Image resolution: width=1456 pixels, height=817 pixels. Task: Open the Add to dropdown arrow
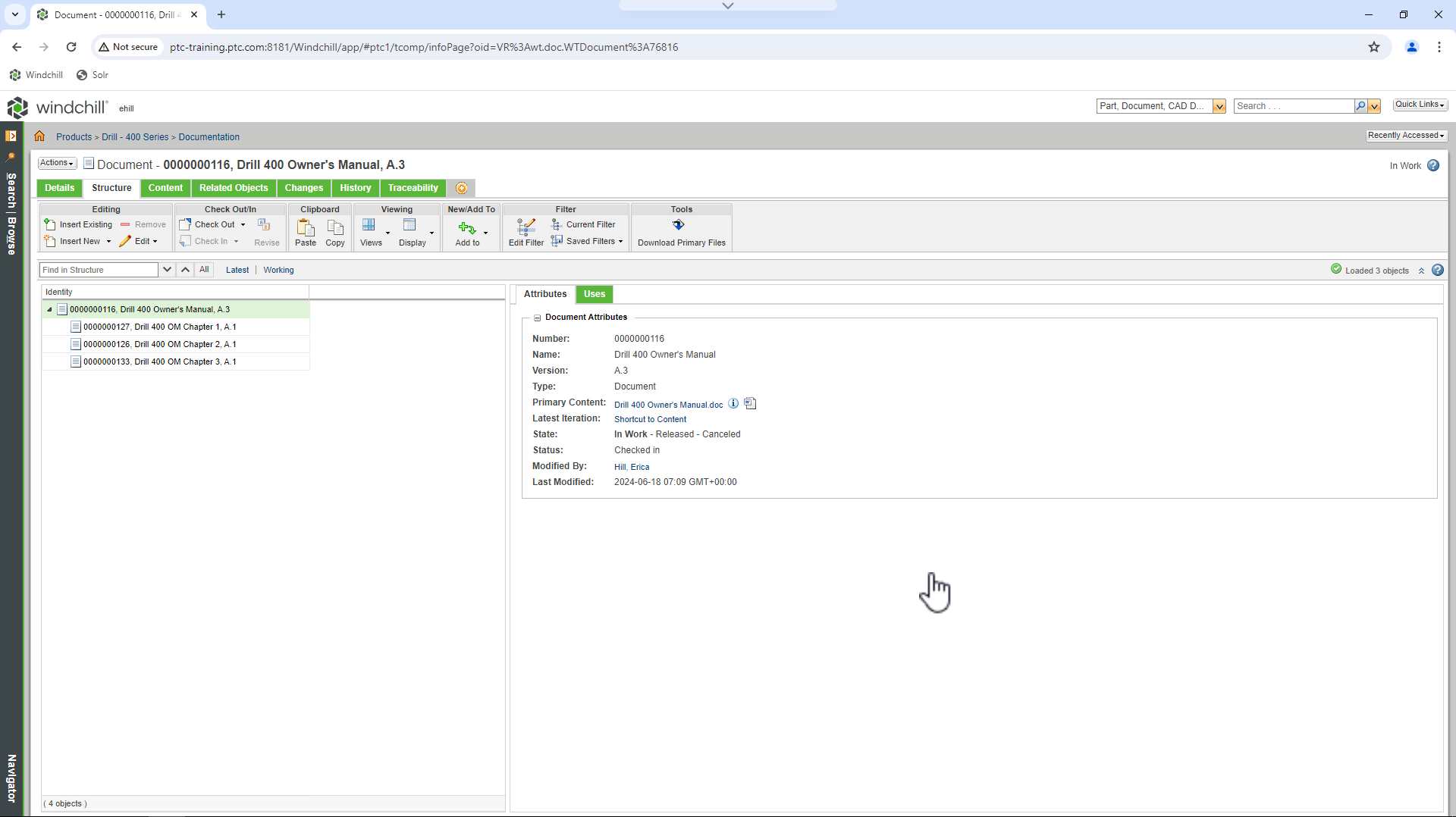(485, 233)
